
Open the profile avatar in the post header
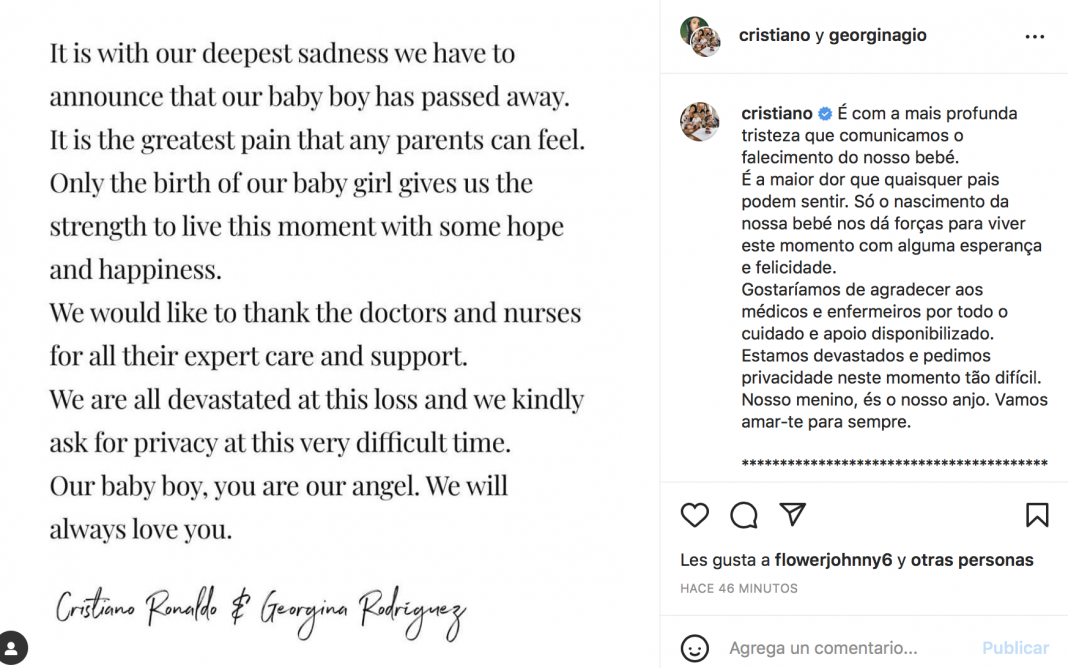[x=700, y=36]
